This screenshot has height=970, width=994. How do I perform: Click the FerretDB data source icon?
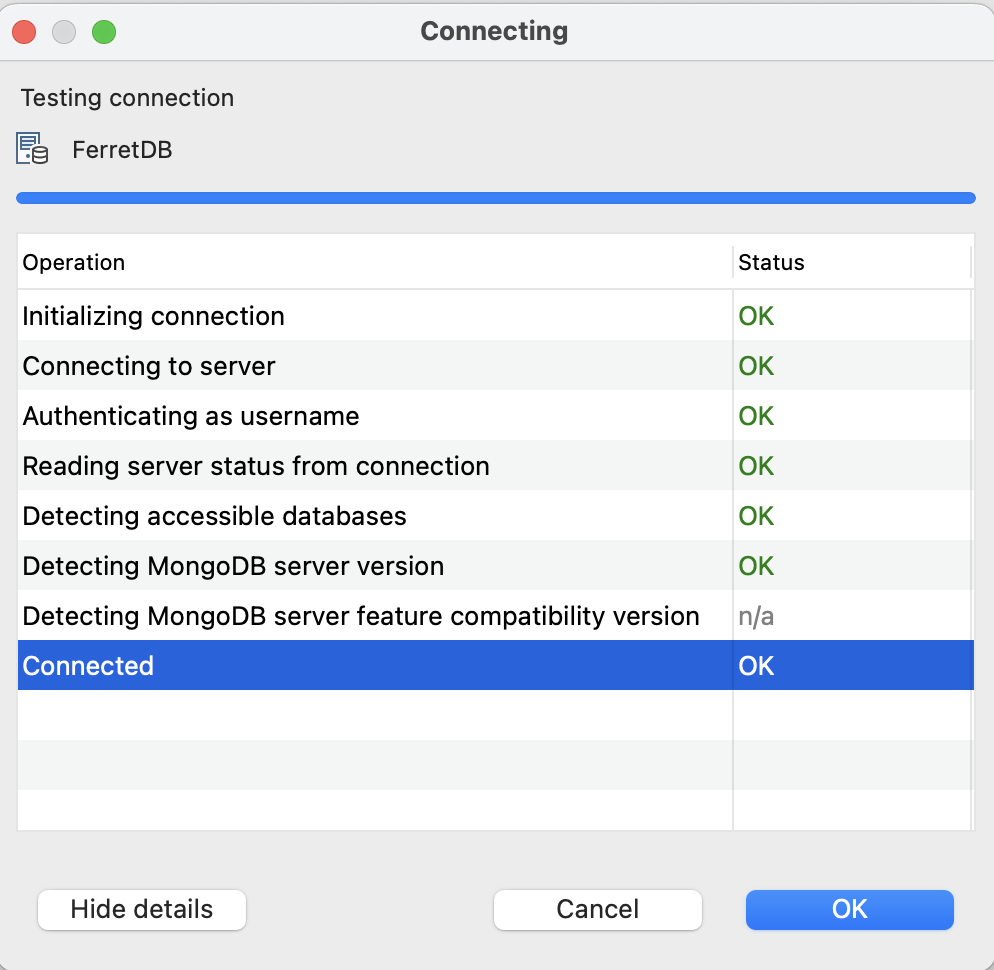pos(30,148)
